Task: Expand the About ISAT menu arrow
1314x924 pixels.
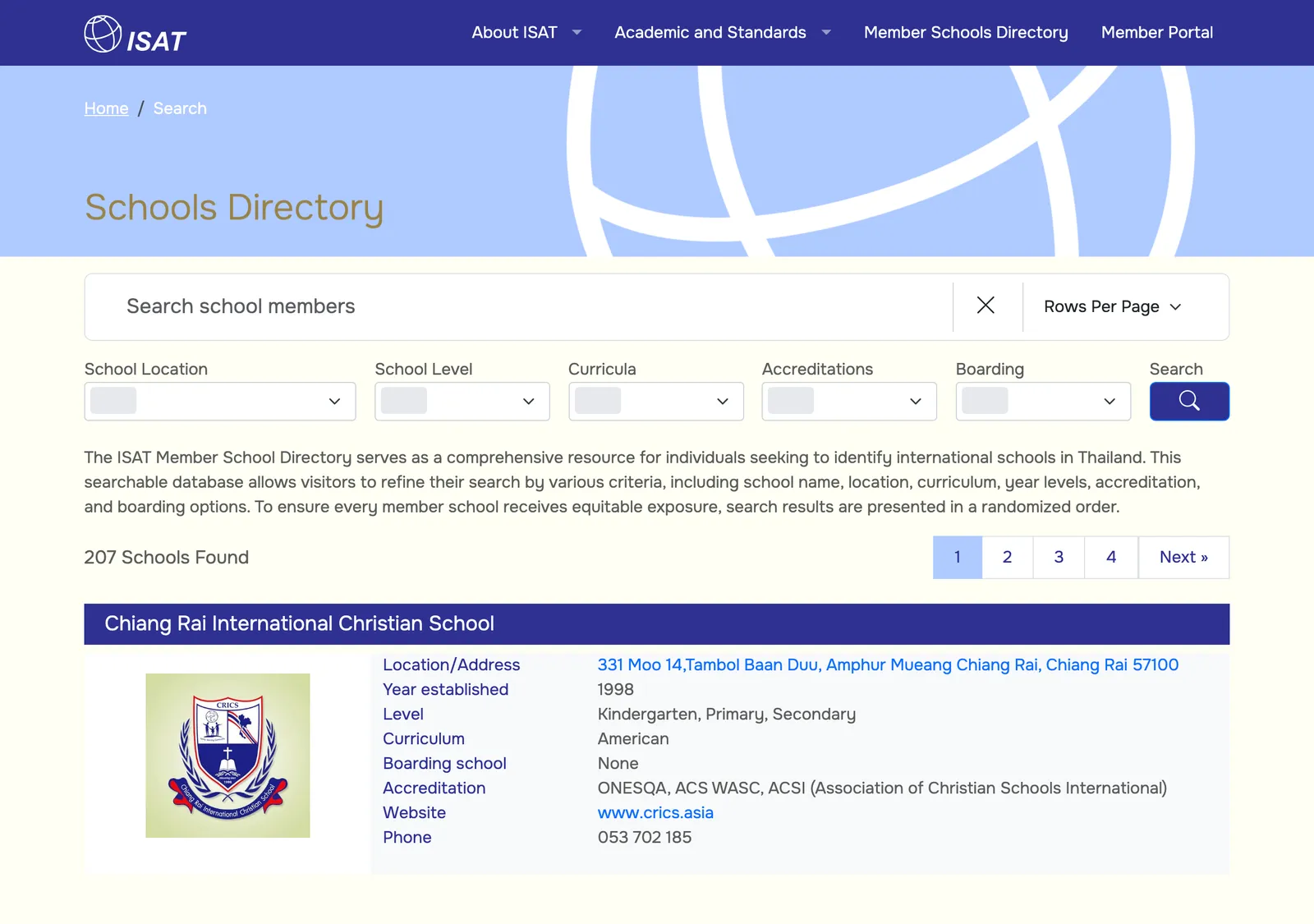Action: [x=577, y=33]
